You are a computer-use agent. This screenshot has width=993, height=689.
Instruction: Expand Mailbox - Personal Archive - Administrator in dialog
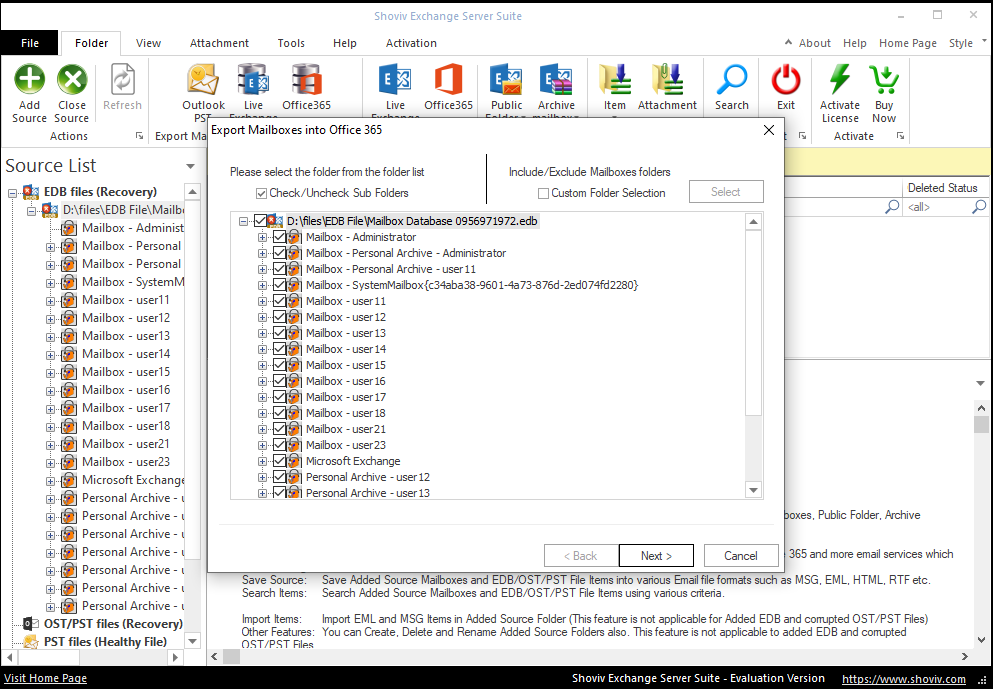(262, 253)
